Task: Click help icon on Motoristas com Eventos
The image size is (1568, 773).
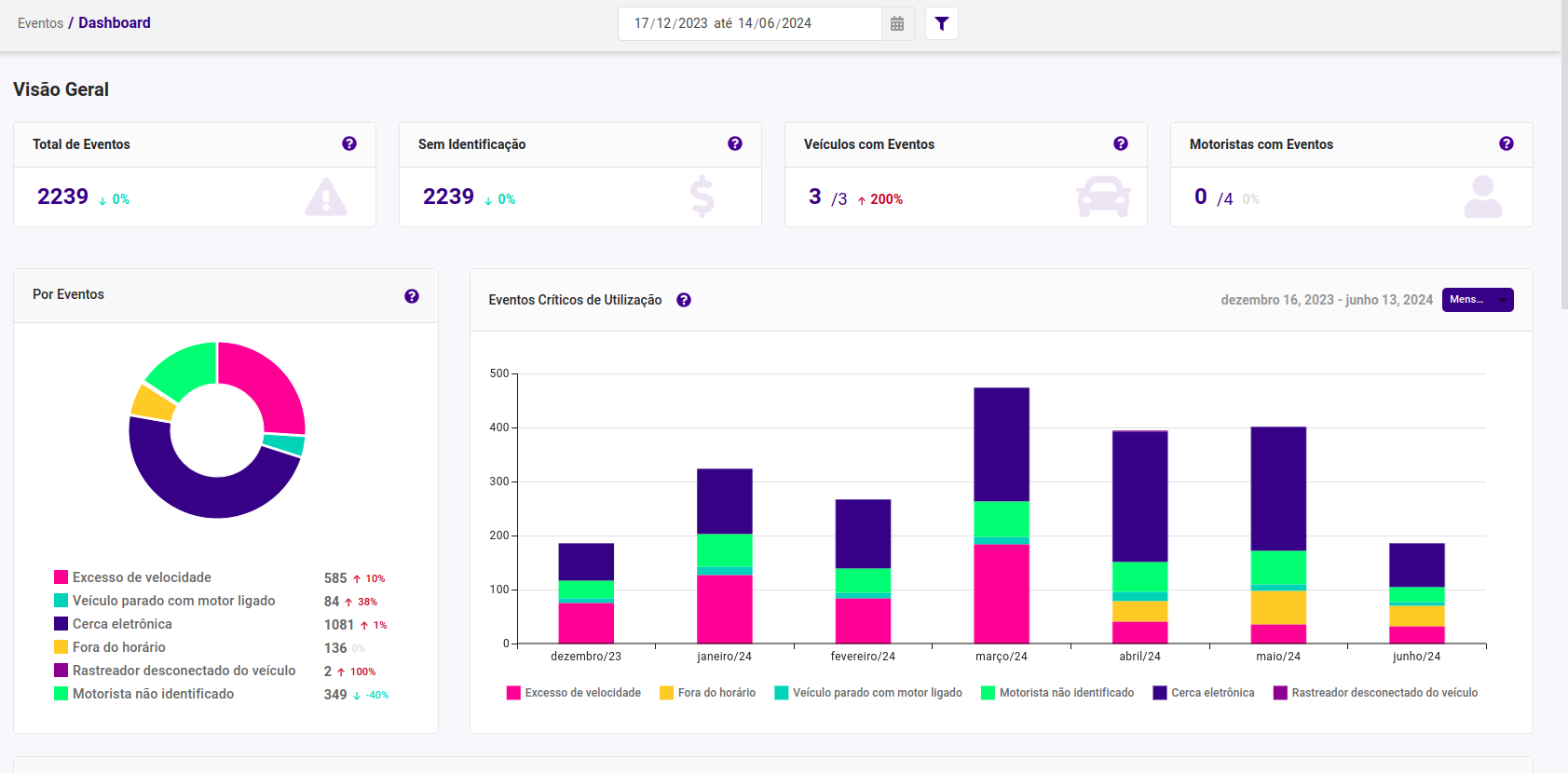Action: point(1507,143)
